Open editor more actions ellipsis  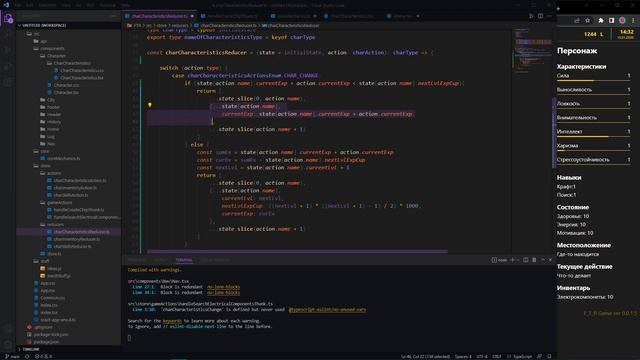pos(549,16)
